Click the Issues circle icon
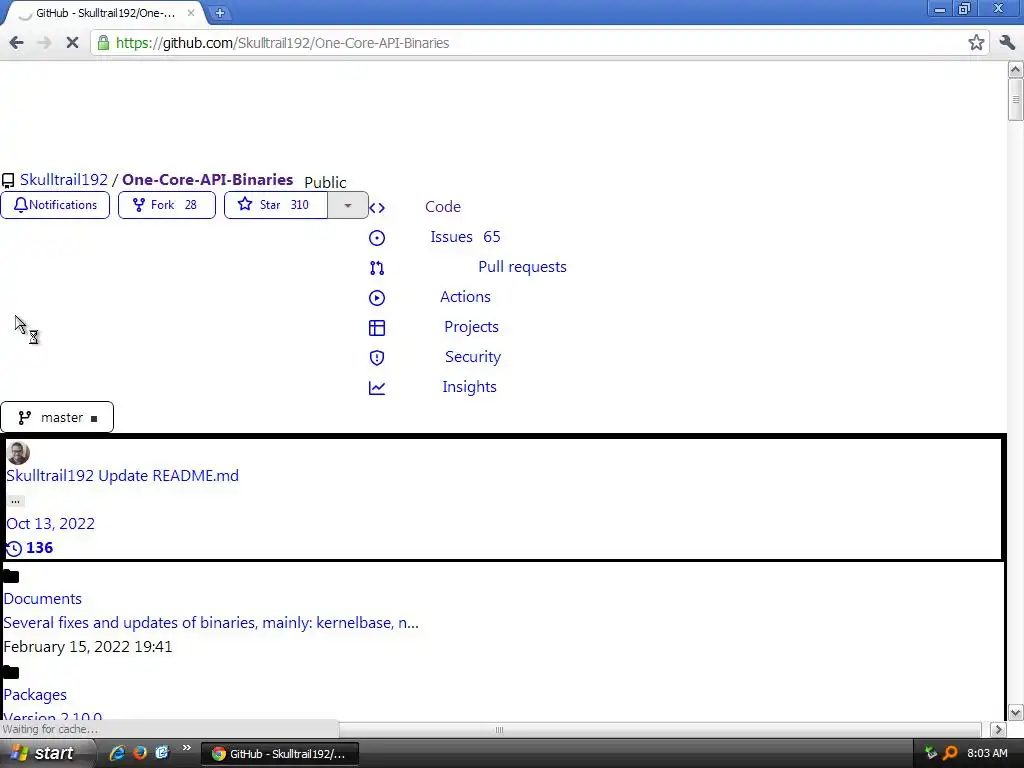Screen dimensions: 1024x768 tap(377, 238)
